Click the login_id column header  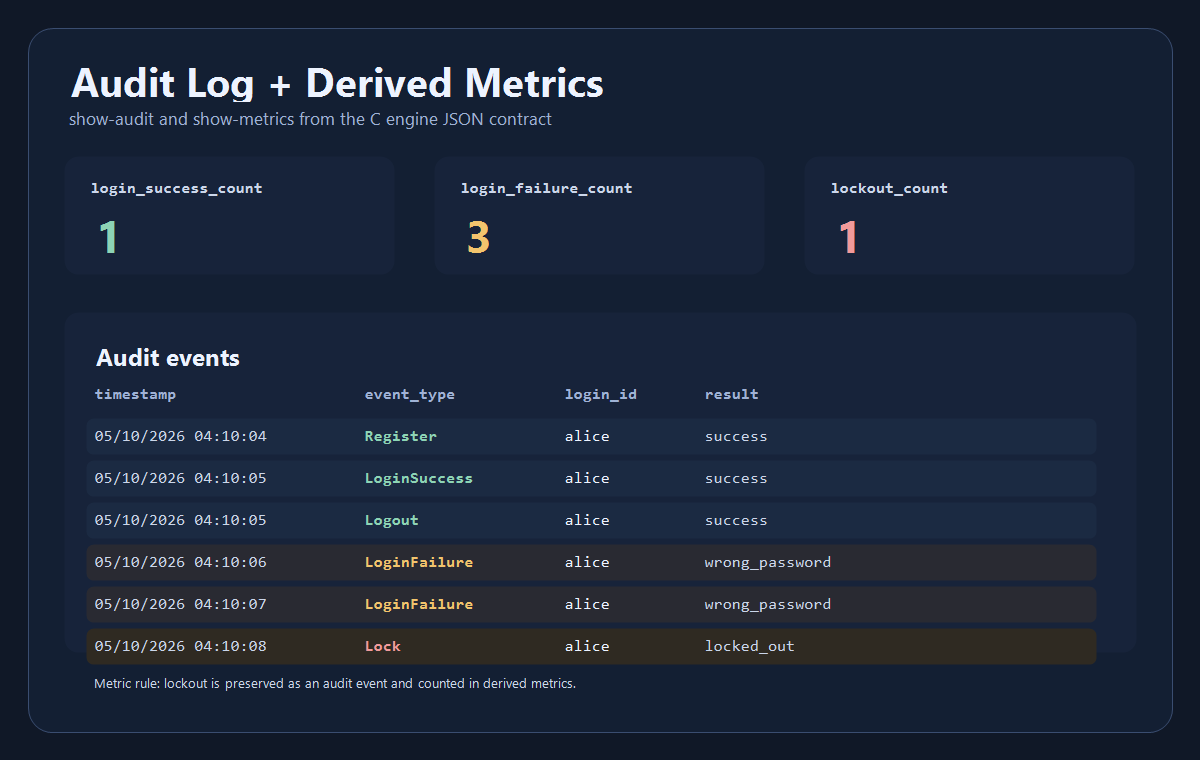601,394
